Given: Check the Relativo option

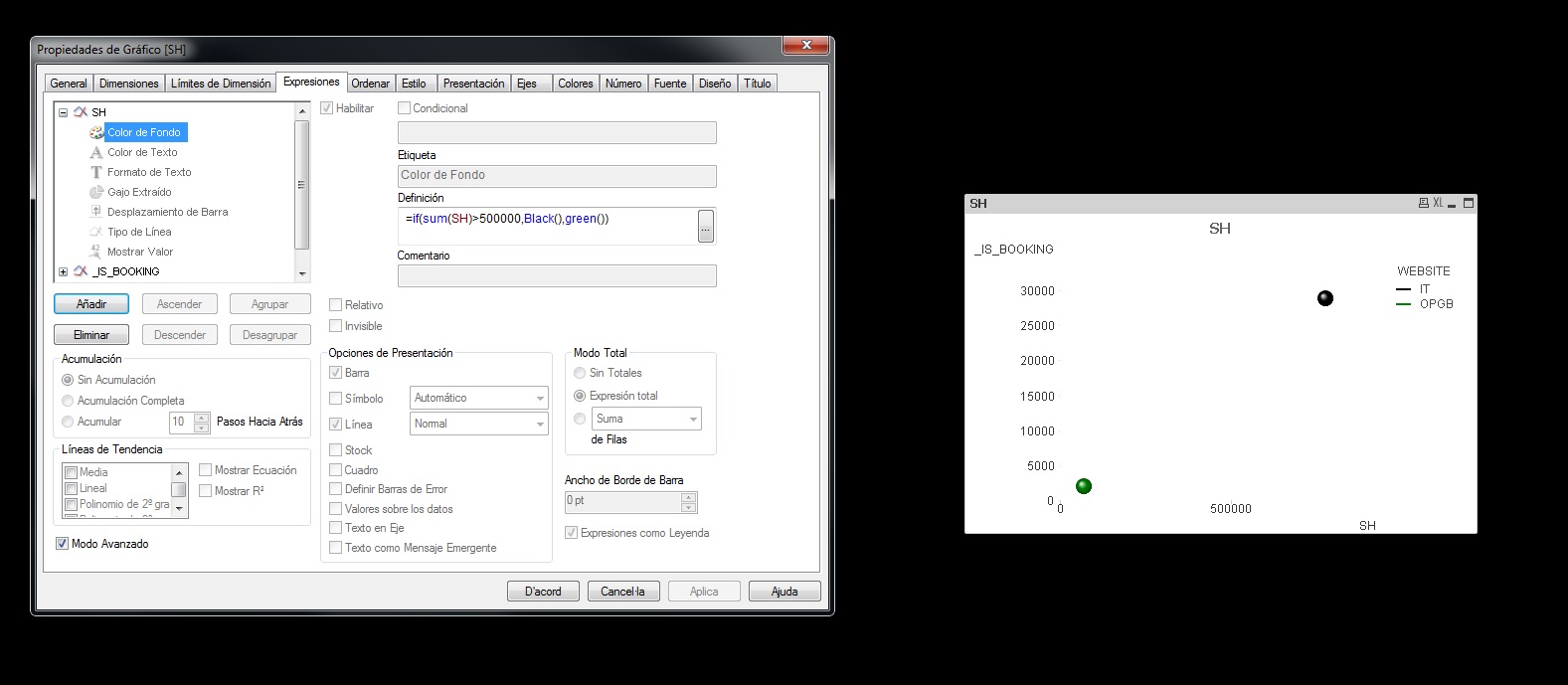Looking at the screenshot, I should pyautogui.click(x=335, y=305).
